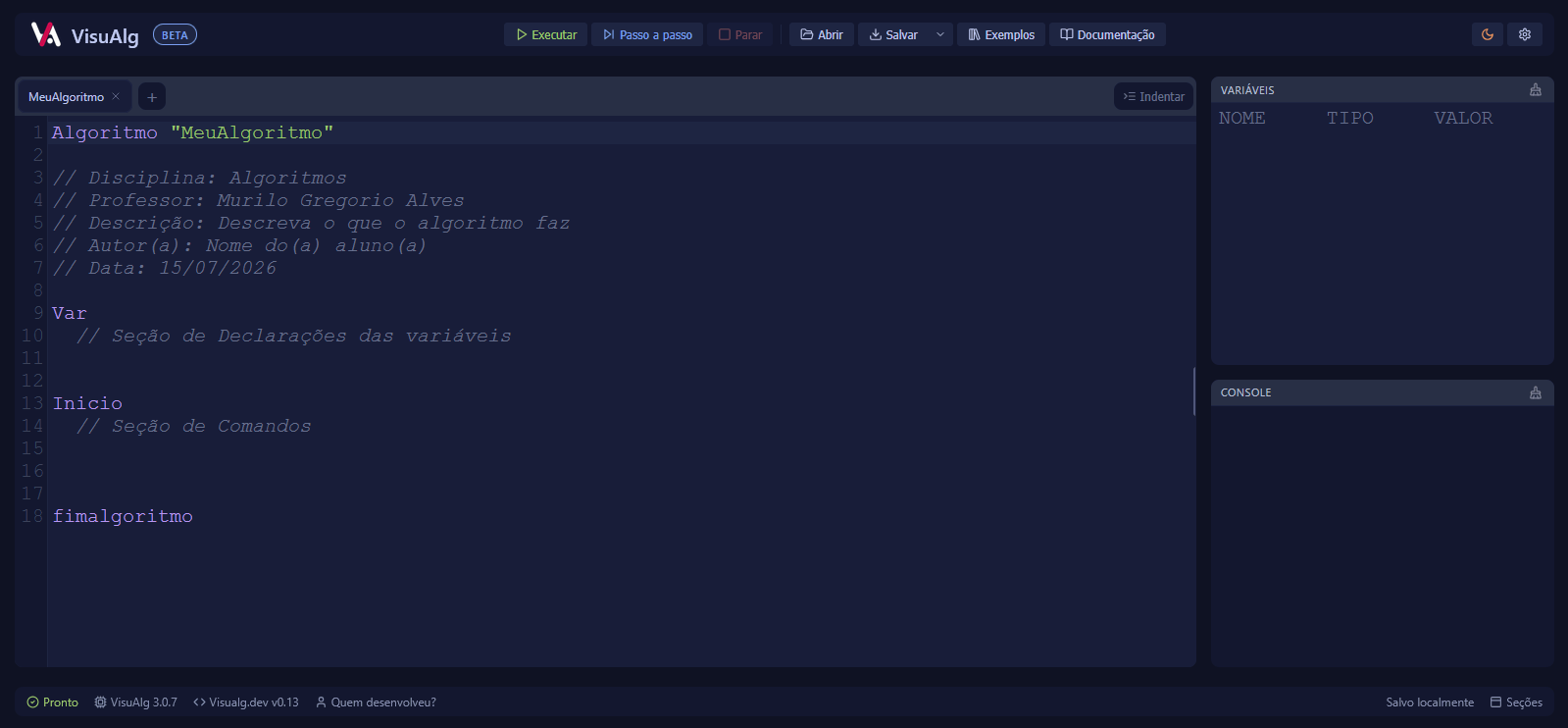The height and width of the screenshot is (728, 1568).
Task: Add a new tab with plus
Action: (152, 97)
